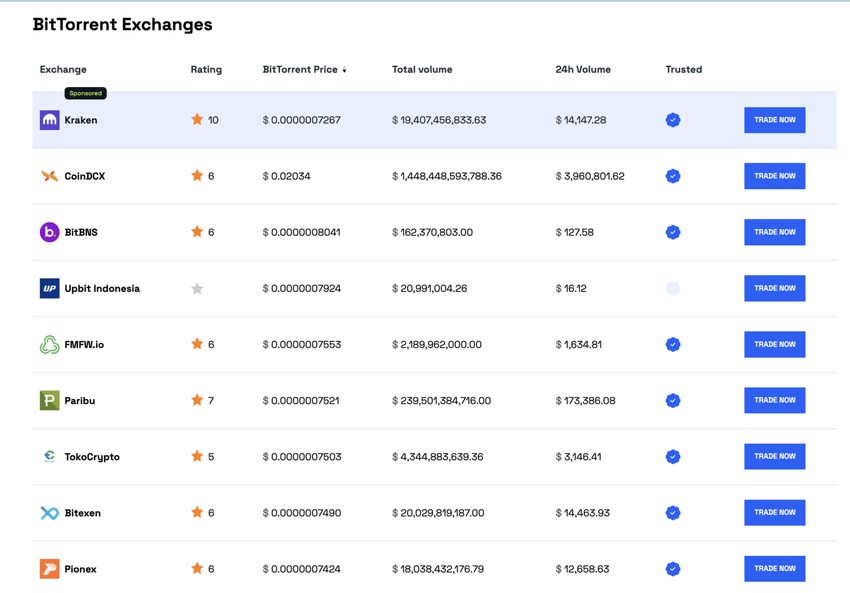Image resolution: width=850 pixels, height=593 pixels.
Task: Sort by BitTorrent Price column arrow
Action: pos(344,70)
